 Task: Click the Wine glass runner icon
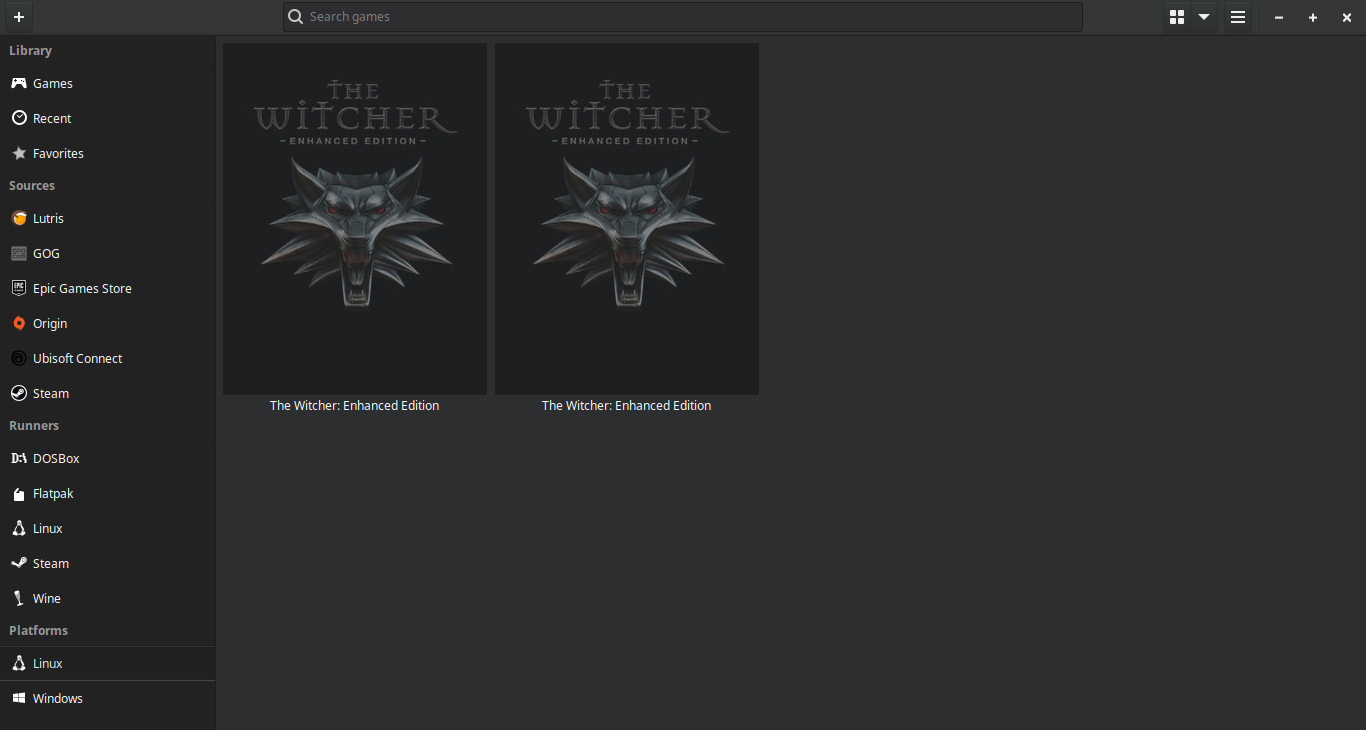click(19, 598)
